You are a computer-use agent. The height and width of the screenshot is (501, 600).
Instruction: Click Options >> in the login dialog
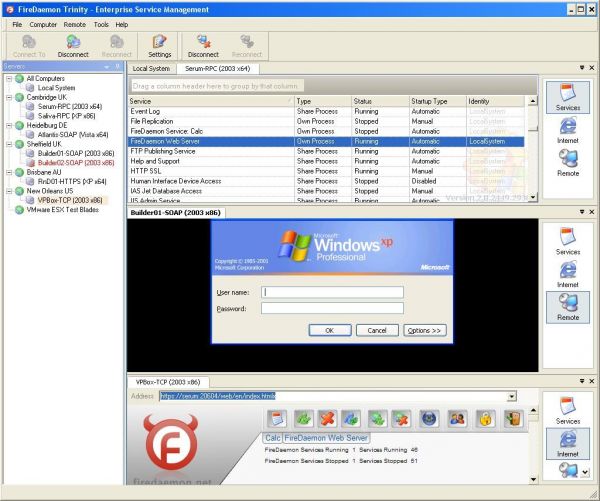point(425,330)
